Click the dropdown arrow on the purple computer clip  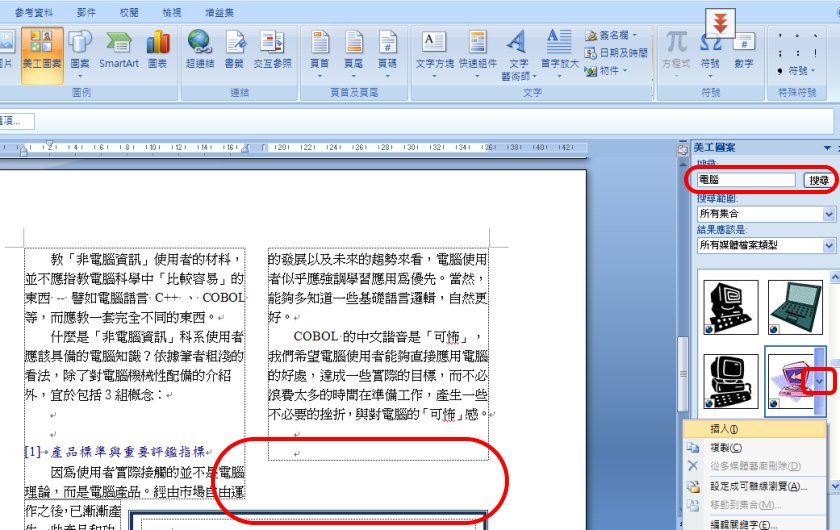coord(821,381)
